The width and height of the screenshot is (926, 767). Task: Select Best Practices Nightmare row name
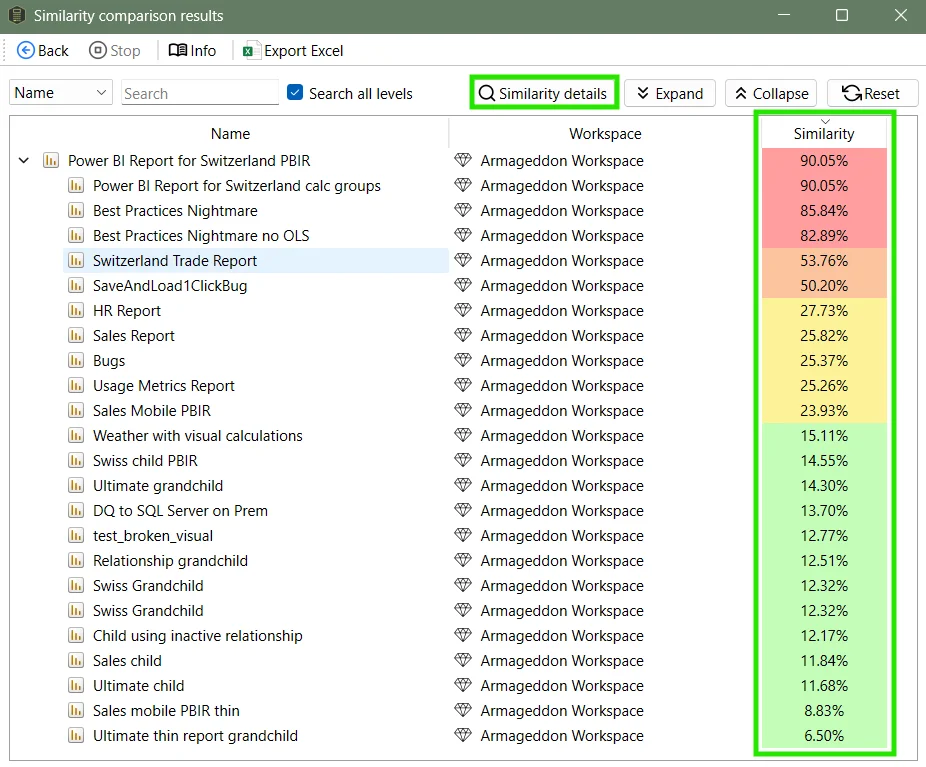(x=175, y=211)
